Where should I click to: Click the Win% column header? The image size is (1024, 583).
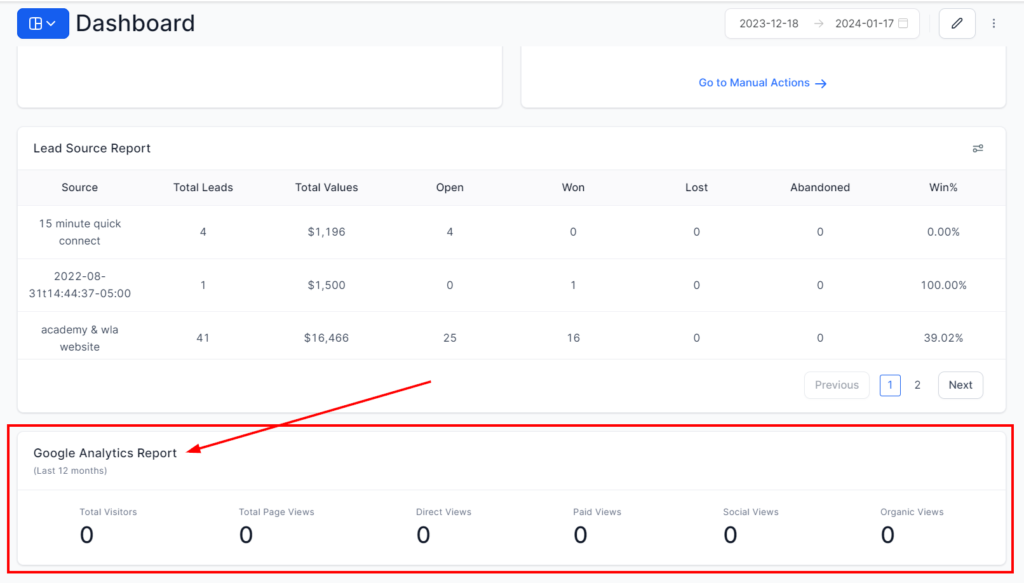coord(943,187)
